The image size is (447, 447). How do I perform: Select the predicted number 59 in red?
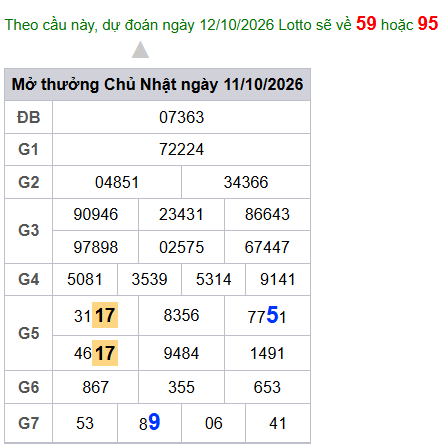[366, 24]
